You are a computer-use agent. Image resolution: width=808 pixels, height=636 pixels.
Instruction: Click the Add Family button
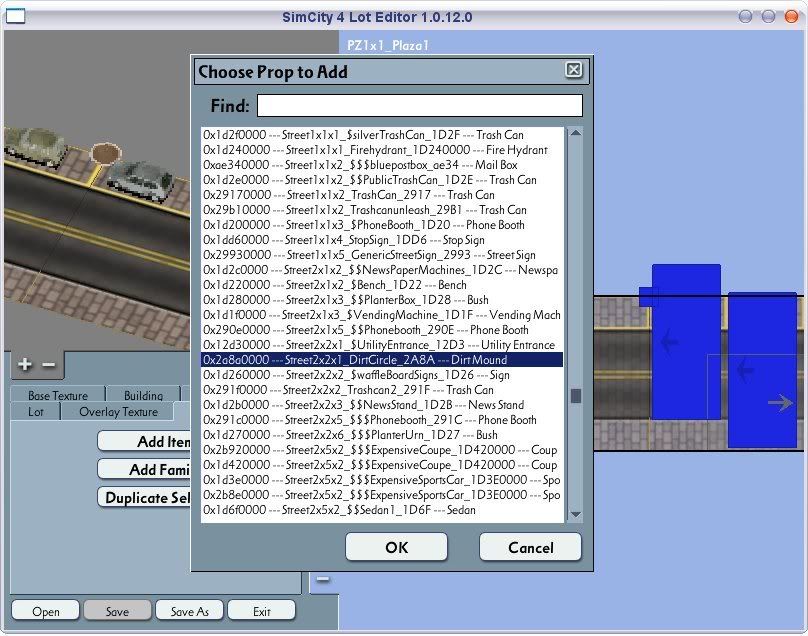pyautogui.click(x=144, y=469)
